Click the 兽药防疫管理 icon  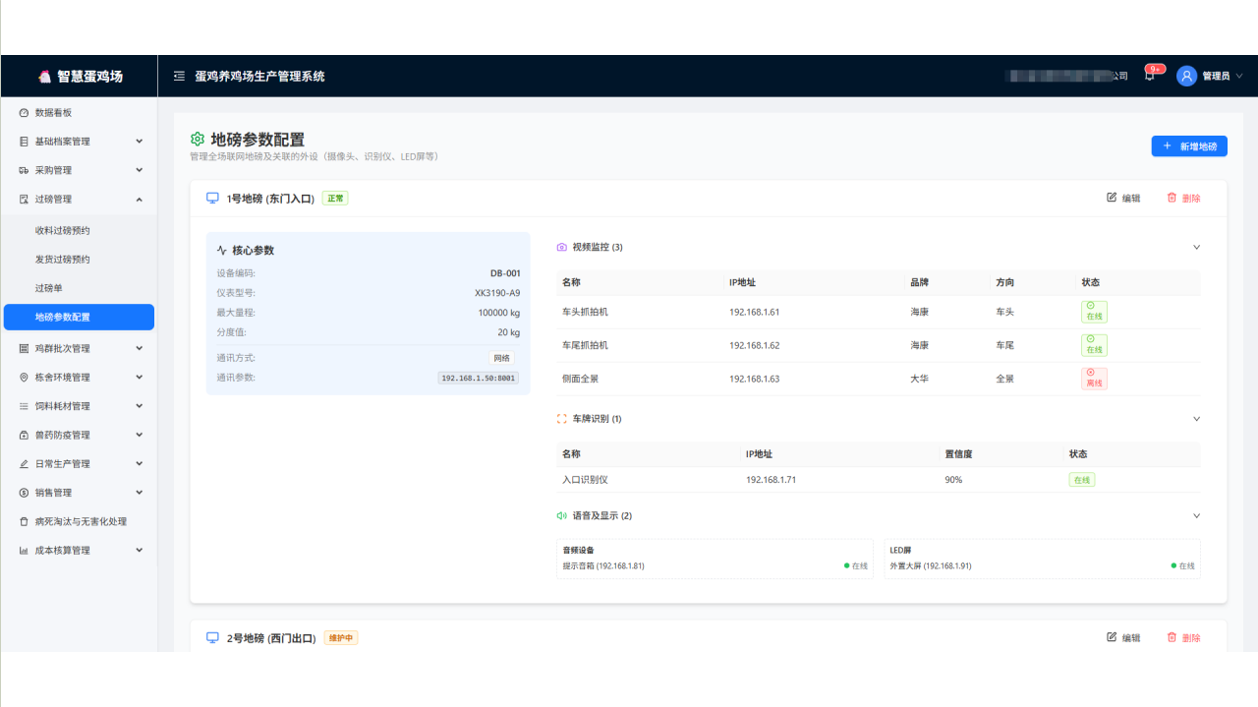click(x=24, y=436)
